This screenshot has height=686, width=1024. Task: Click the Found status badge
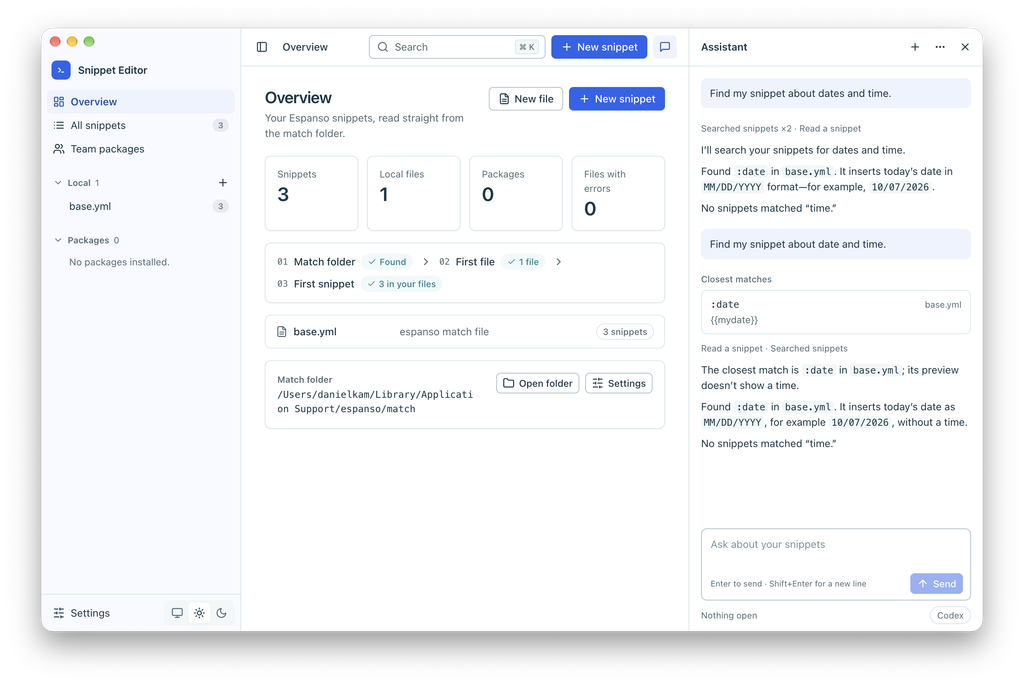[x=387, y=262]
